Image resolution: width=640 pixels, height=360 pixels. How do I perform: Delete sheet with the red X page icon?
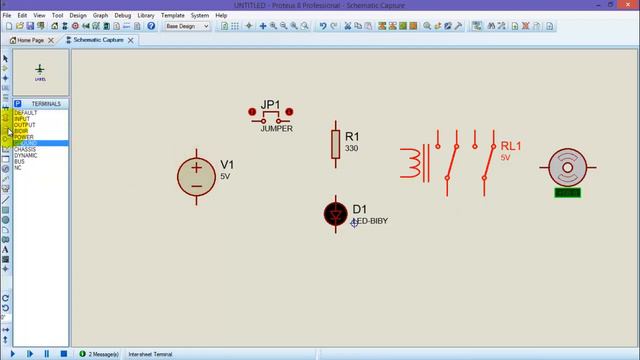point(526,26)
